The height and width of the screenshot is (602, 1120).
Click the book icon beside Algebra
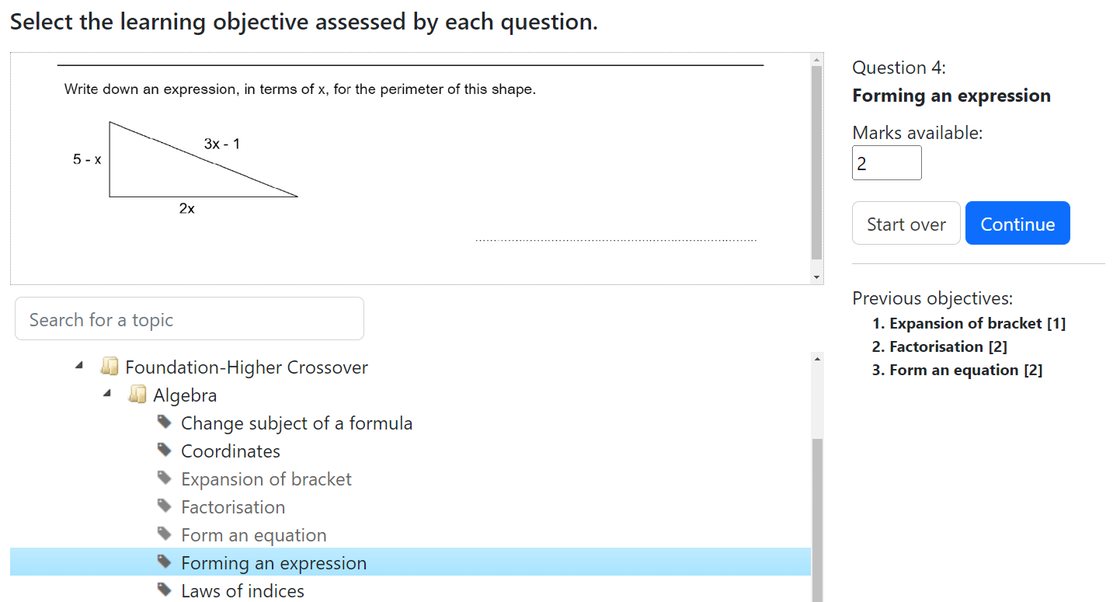point(138,394)
